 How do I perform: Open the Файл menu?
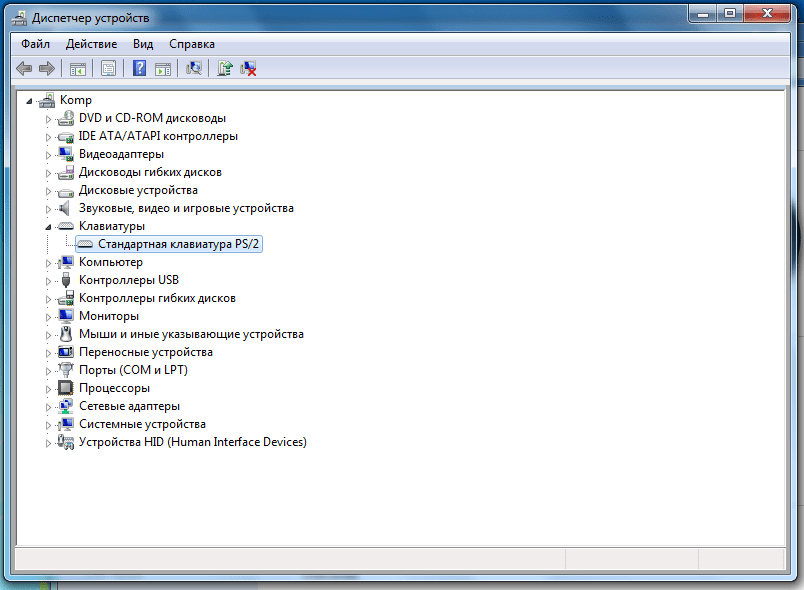pos(35,44)
